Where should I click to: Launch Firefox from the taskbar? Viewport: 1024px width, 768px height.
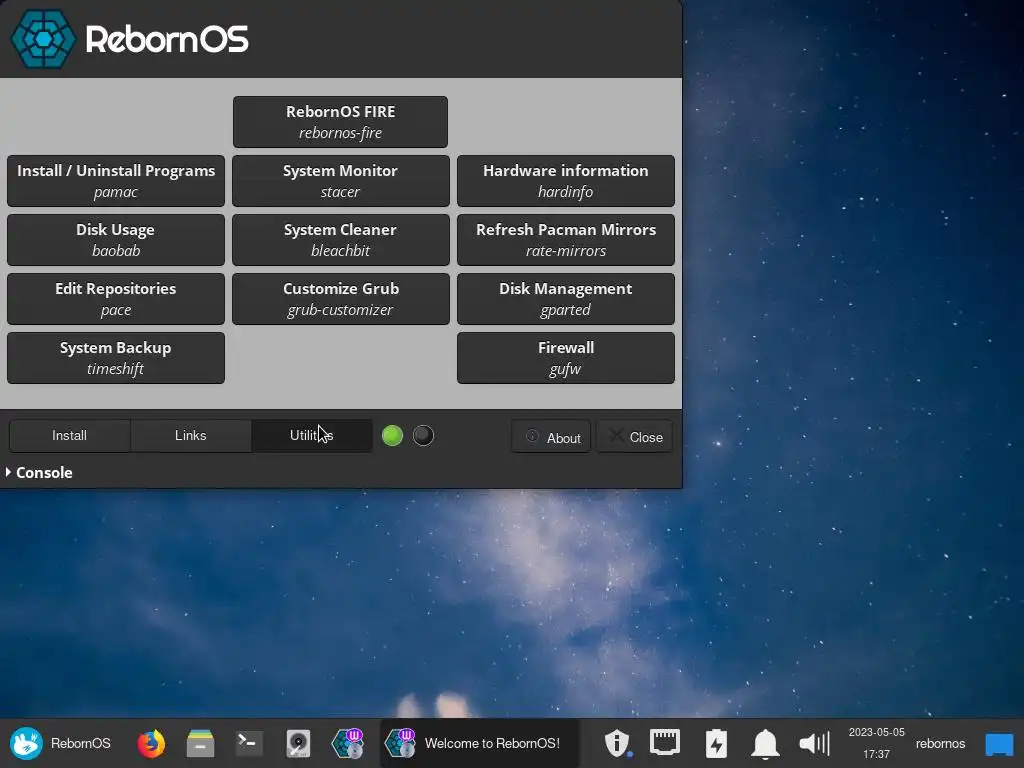point(151,743)
